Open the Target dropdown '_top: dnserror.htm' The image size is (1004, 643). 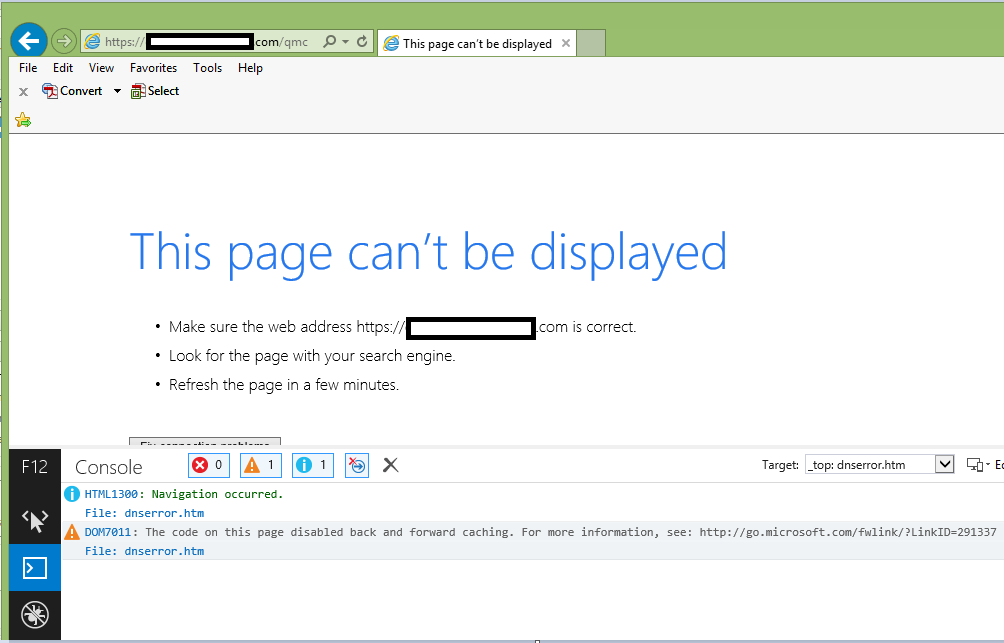point(879,464)
